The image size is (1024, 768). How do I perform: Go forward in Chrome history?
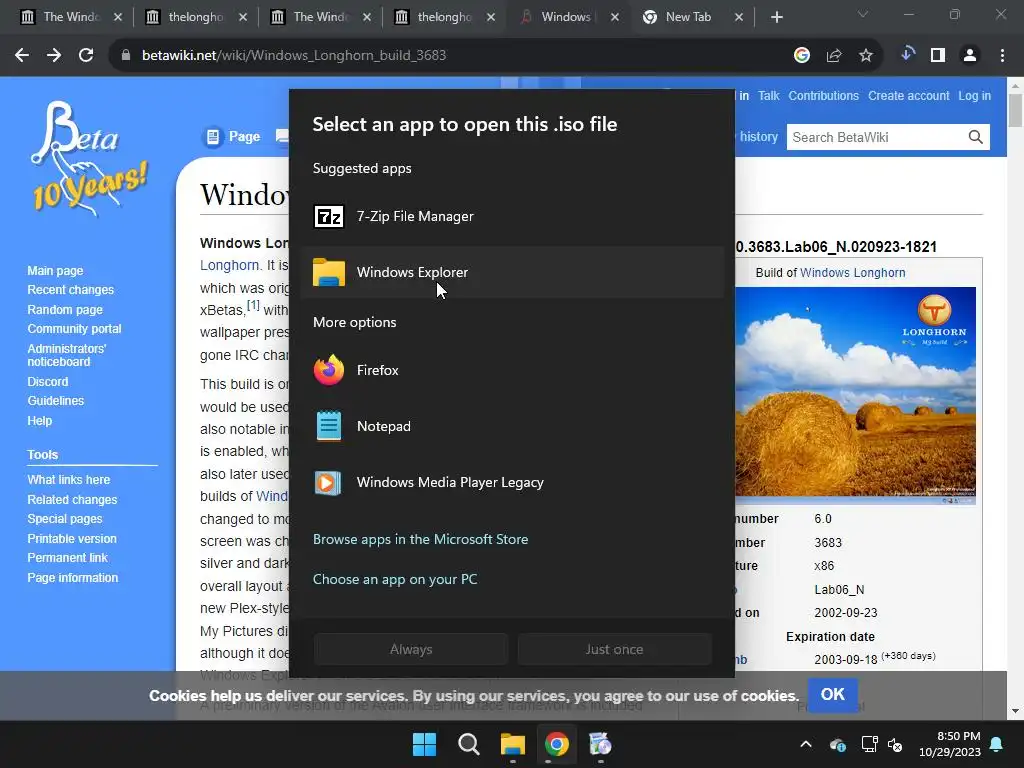point(54,56)
